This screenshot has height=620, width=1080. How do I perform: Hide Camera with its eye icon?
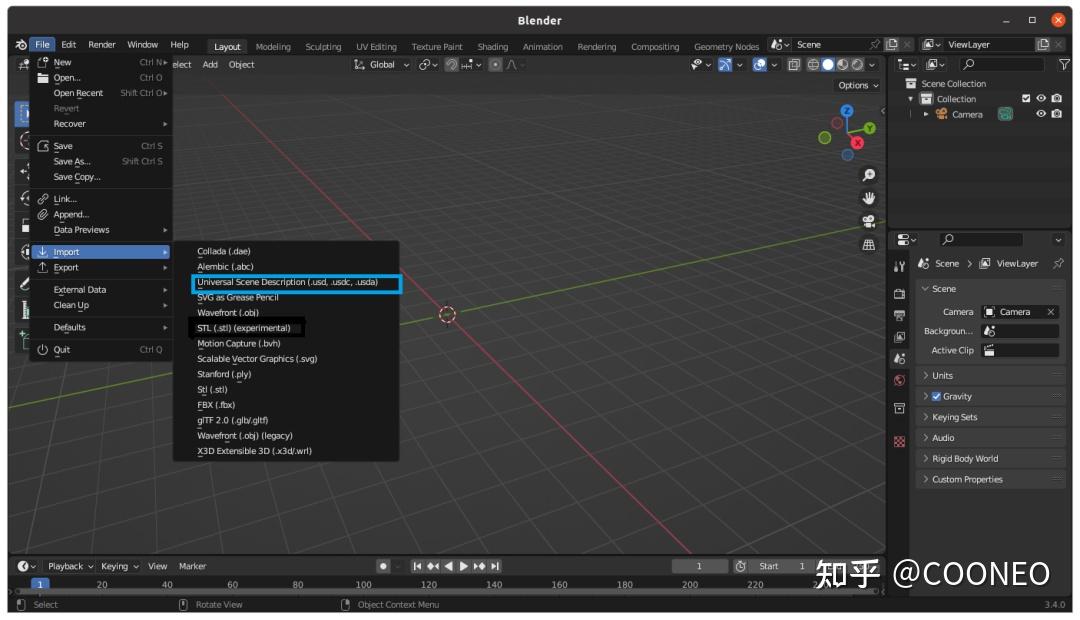pyautogui.click(x=1041, y=114)
